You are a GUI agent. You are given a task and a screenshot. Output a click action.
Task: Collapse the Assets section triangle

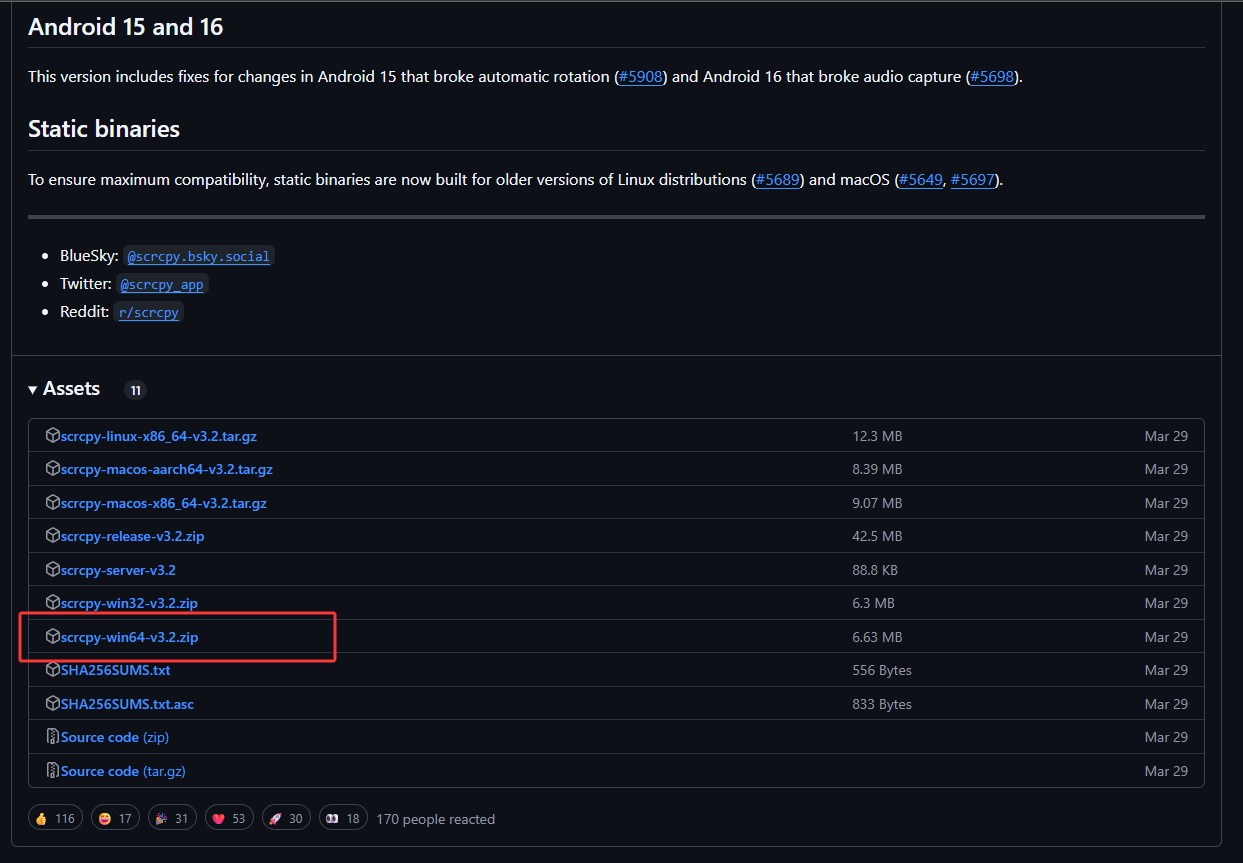[33, 390]
